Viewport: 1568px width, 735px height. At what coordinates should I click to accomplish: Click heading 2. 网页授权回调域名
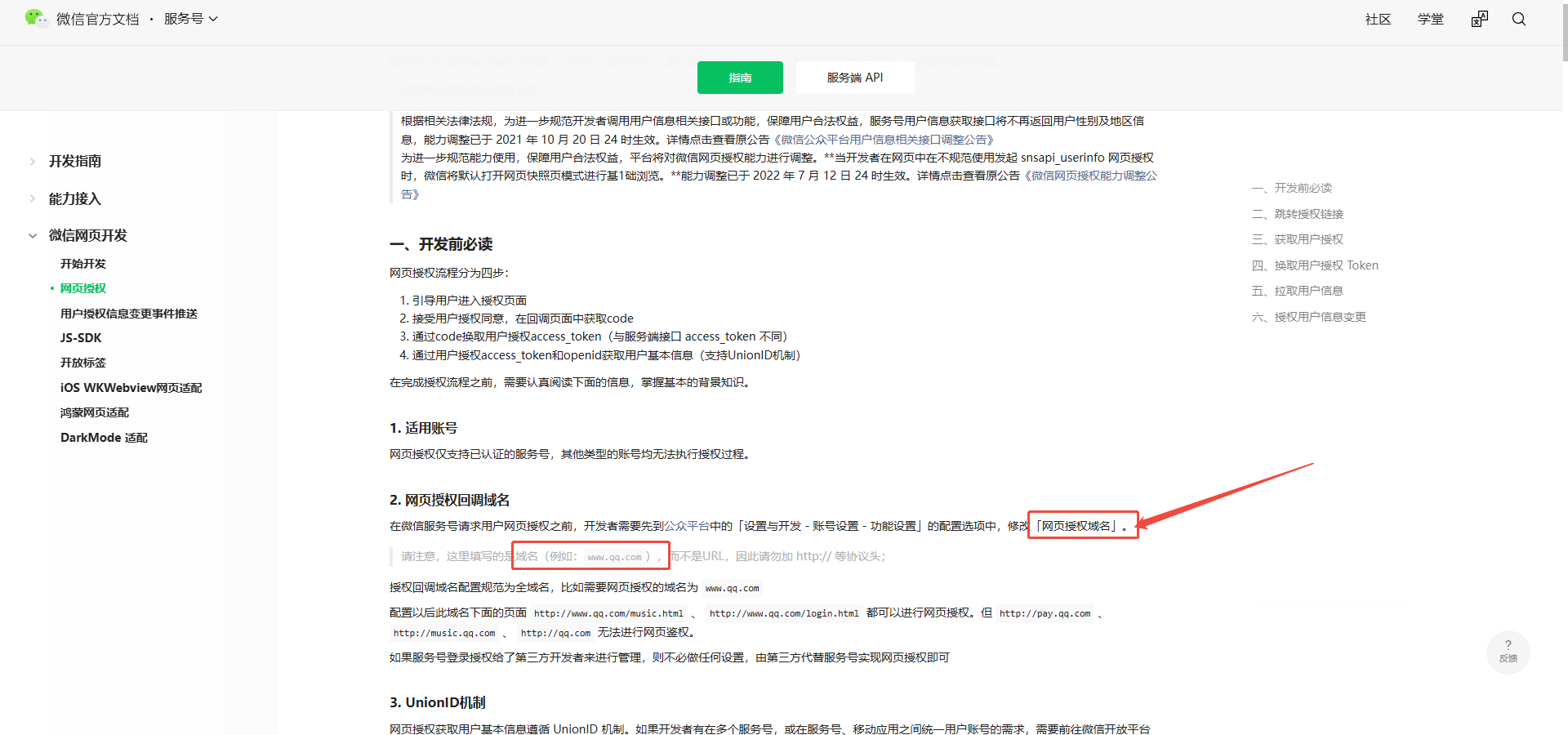(x=450, y=500)
